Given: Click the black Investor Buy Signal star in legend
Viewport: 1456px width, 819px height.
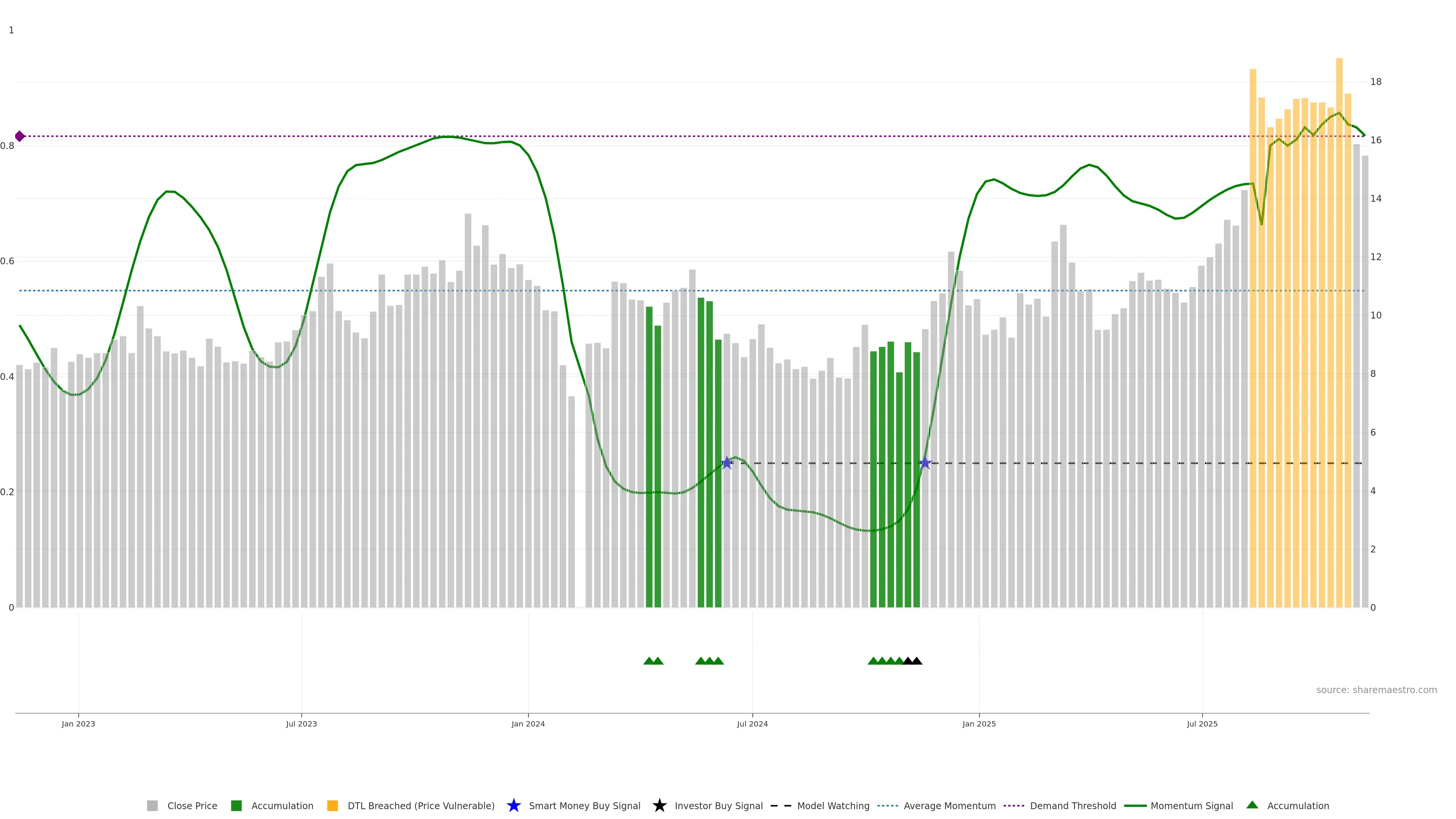Looking at the screenshot, I should [x=659, y=805].
